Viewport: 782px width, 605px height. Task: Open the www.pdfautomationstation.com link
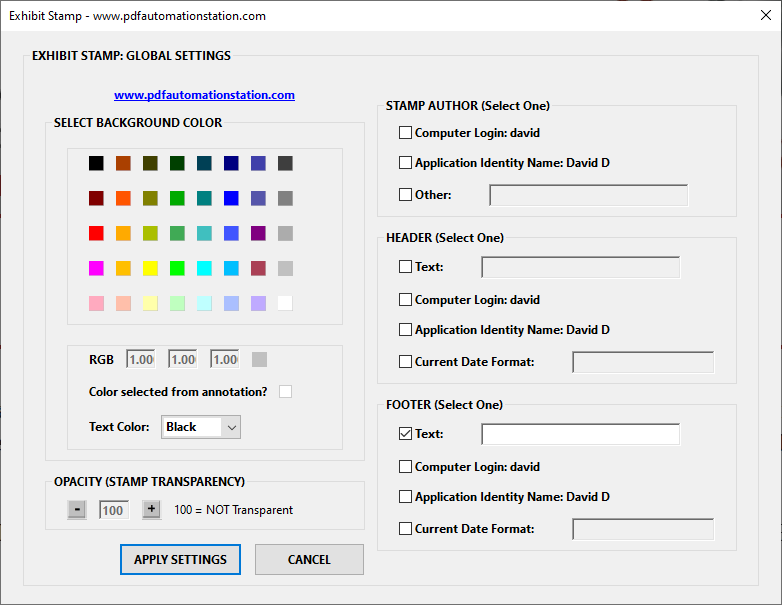click(204, 95)
